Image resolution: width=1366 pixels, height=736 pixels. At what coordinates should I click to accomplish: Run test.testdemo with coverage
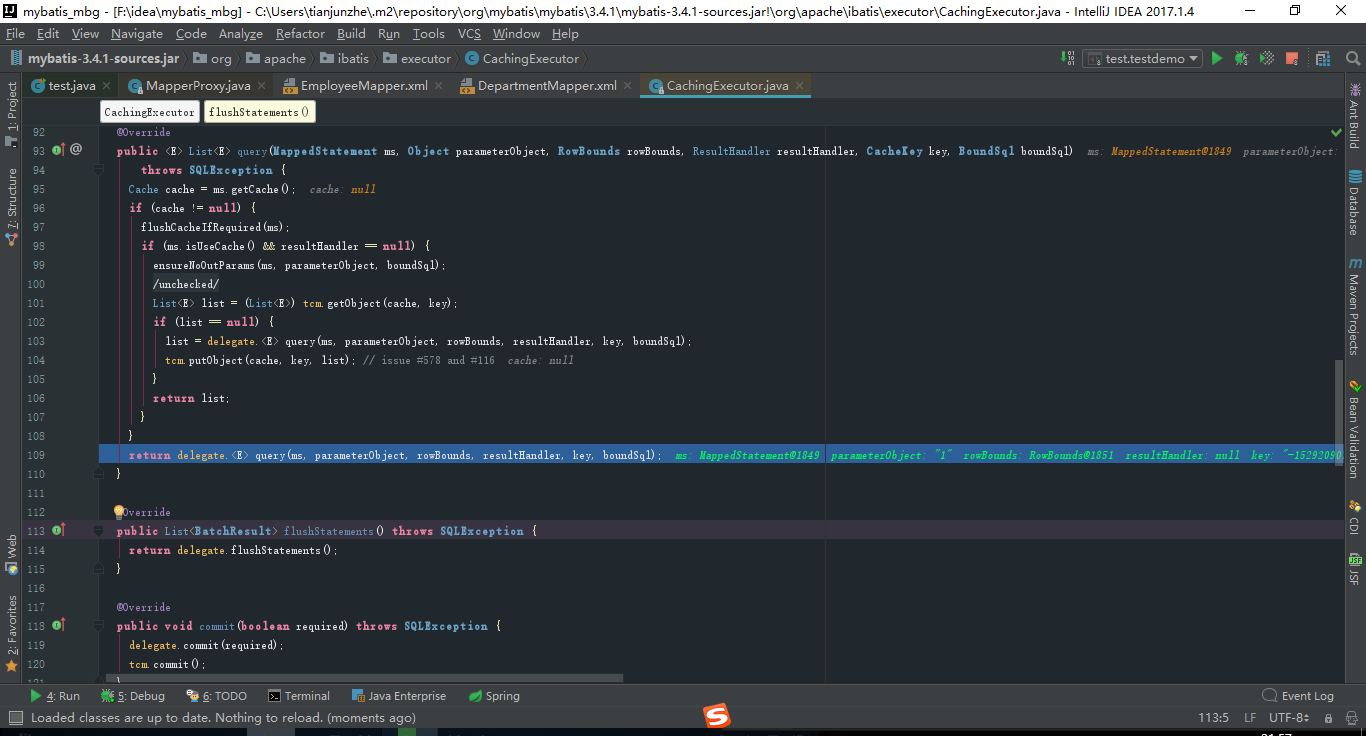pos(1266,58)
